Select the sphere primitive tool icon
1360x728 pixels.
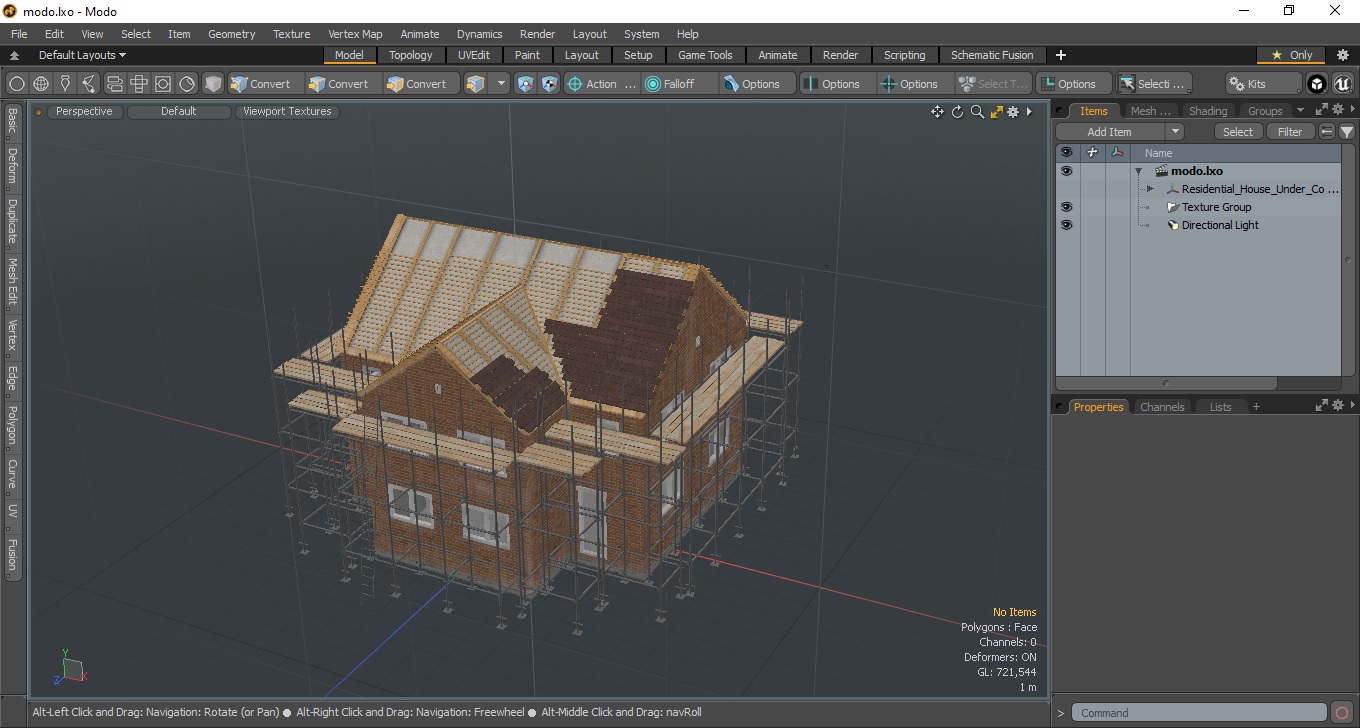41,84
